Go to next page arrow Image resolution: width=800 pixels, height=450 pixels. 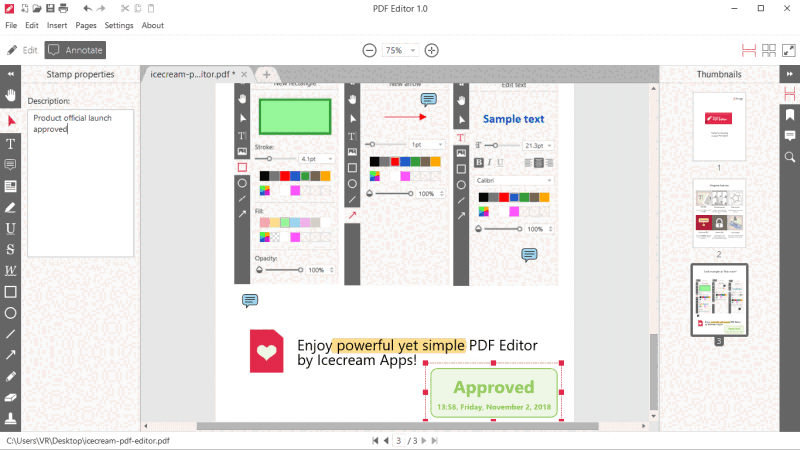(424, 440)
